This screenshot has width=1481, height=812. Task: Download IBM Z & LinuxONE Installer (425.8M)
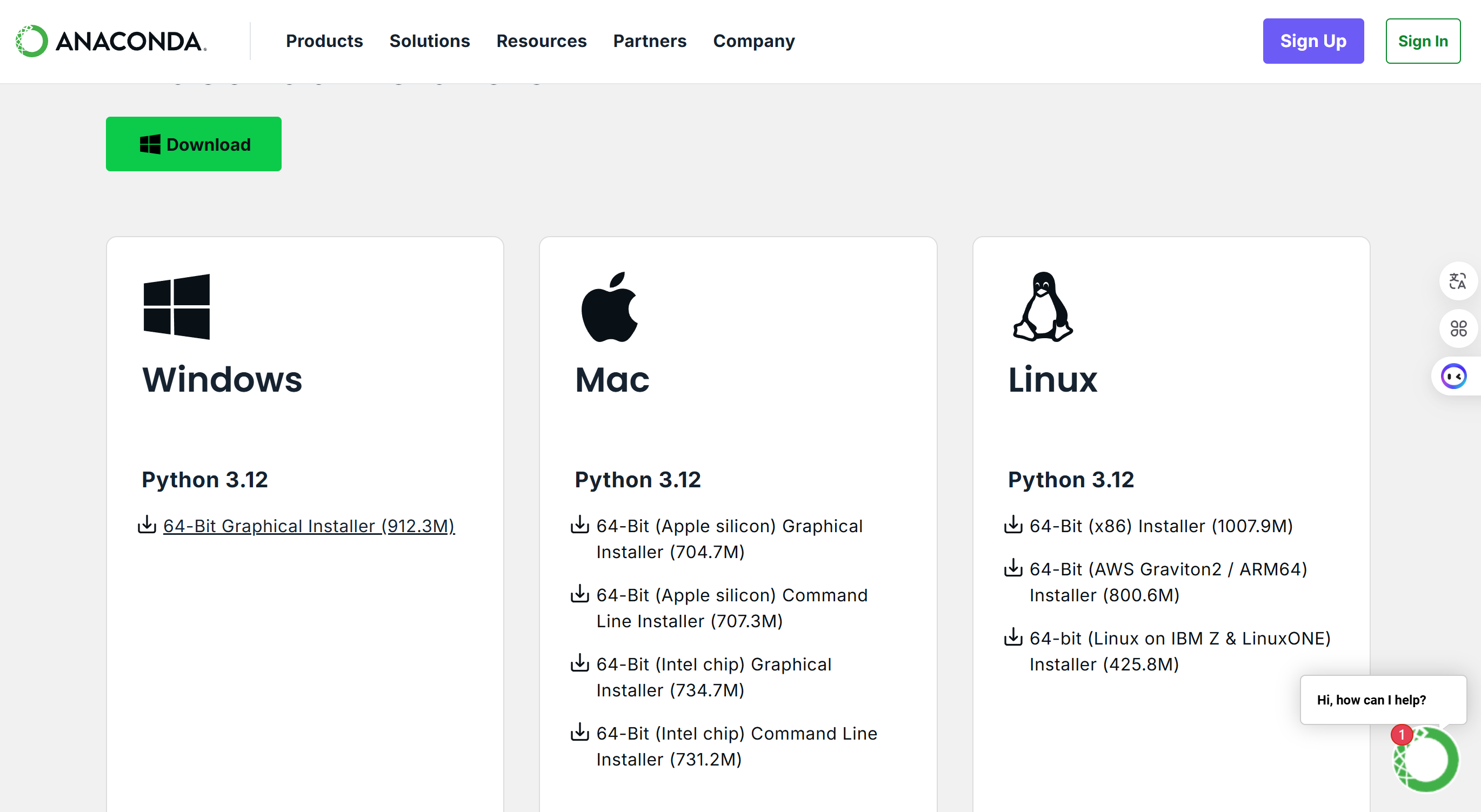(1180, 651)
